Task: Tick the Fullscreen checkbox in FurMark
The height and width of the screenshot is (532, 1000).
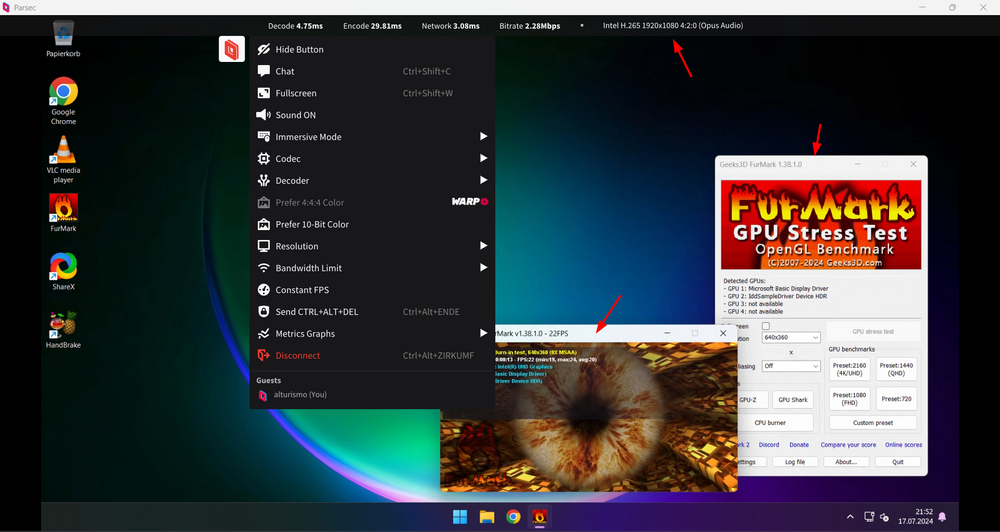Action: pos(766,326)
